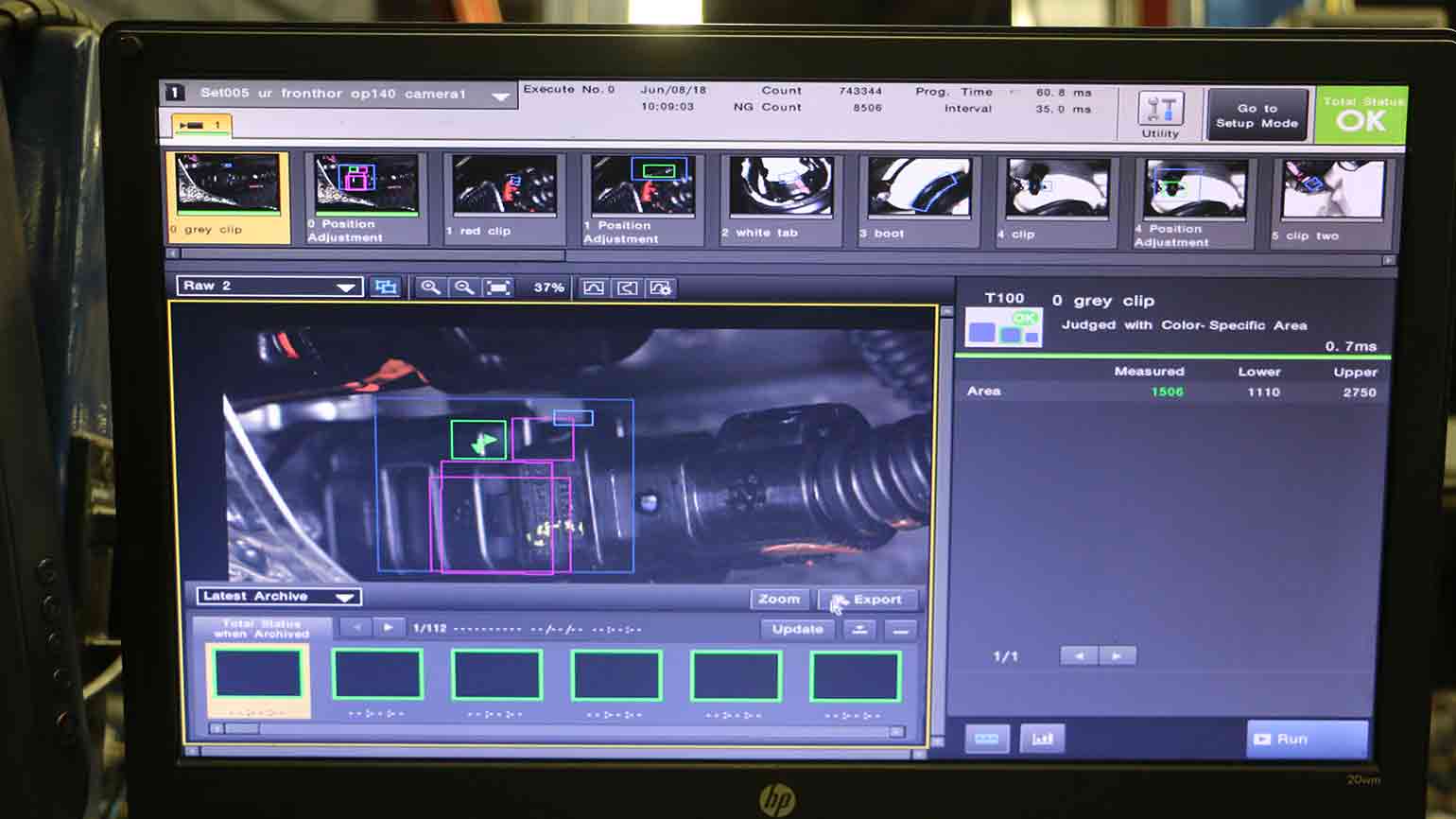Click the Go to Setup Mode button
This screenshot has width=1456, height=819.
(1257, 115)
